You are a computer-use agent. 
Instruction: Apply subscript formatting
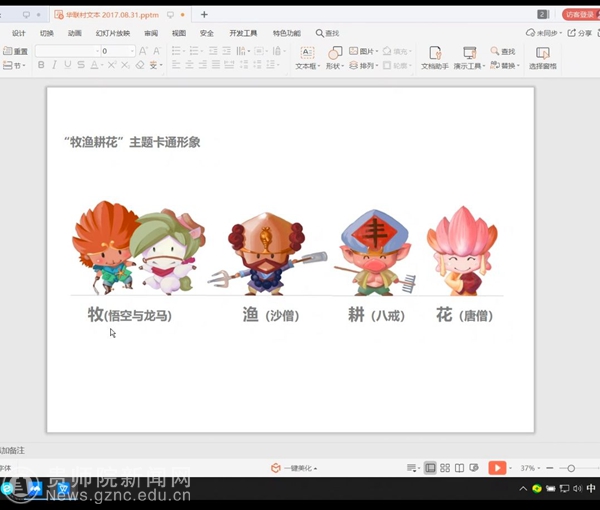[125, 65]
